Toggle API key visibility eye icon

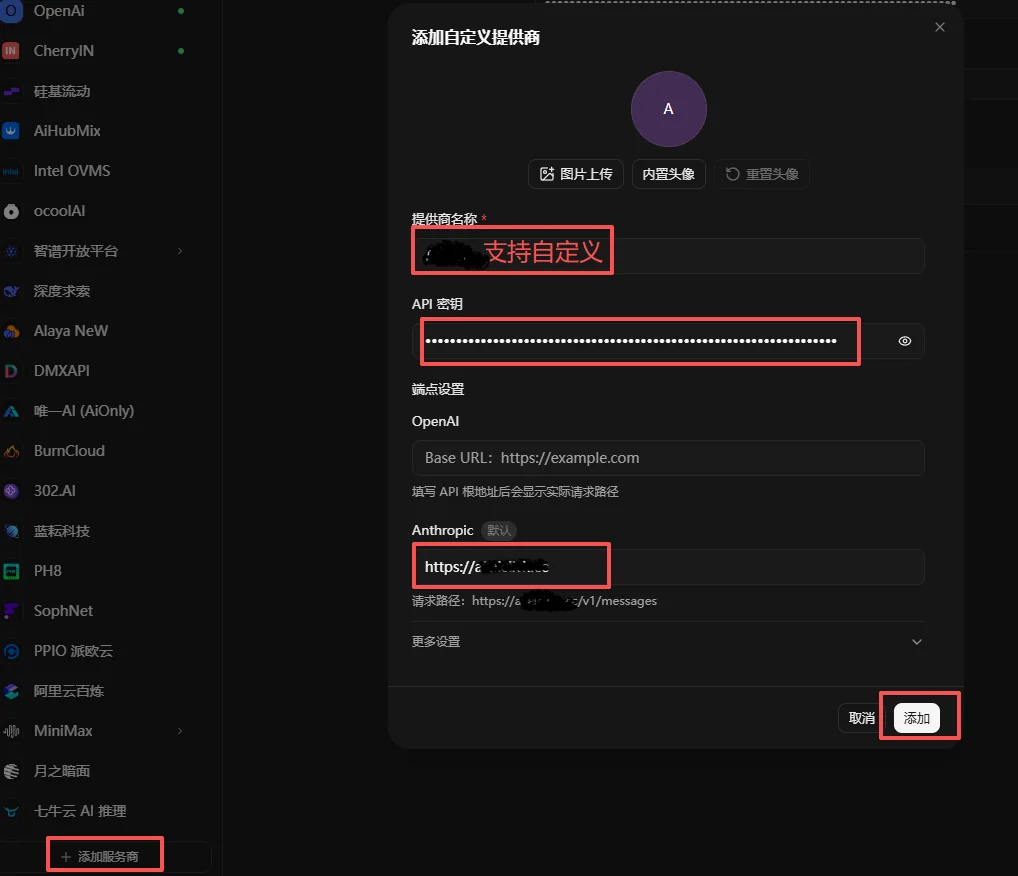click(904, 341)
